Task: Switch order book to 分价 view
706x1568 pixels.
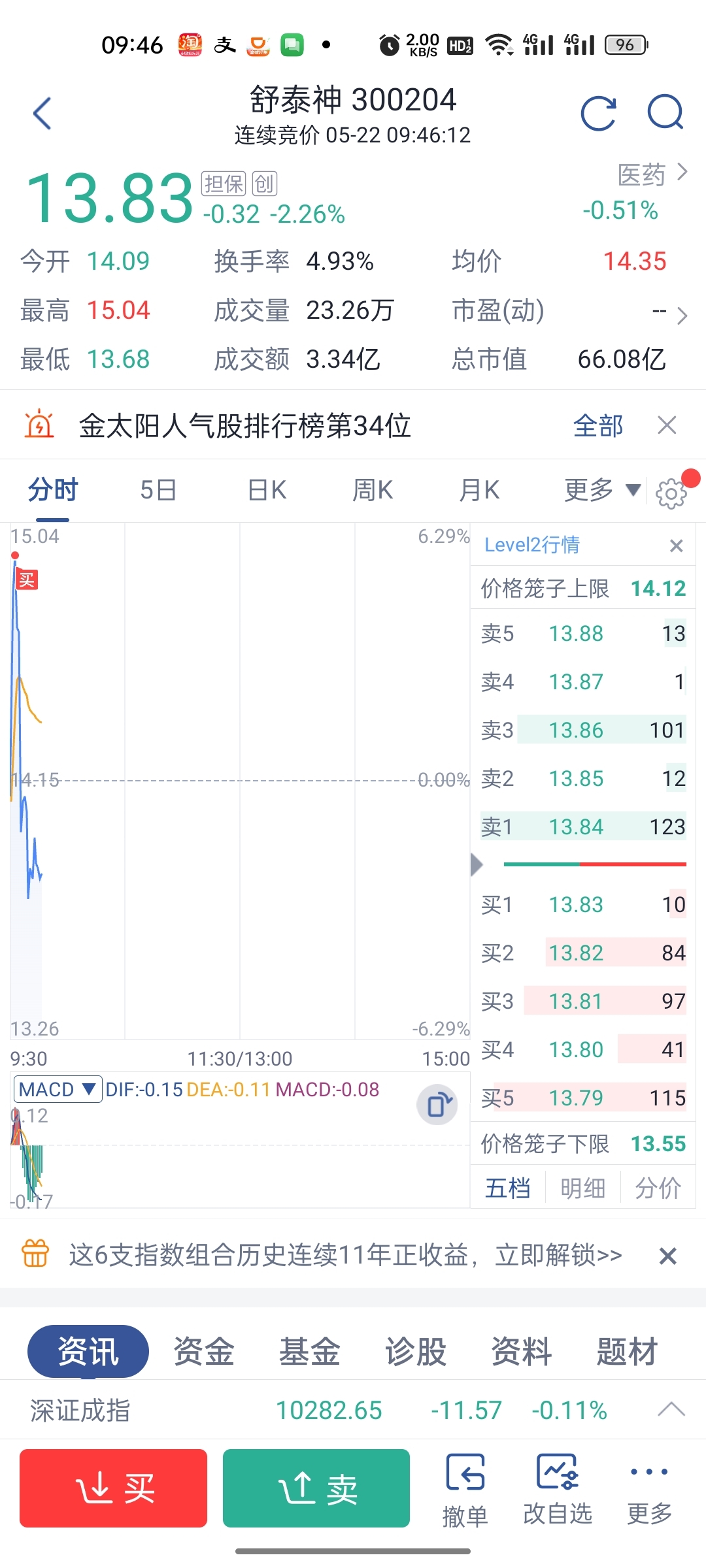Action: click(658, 1188)
